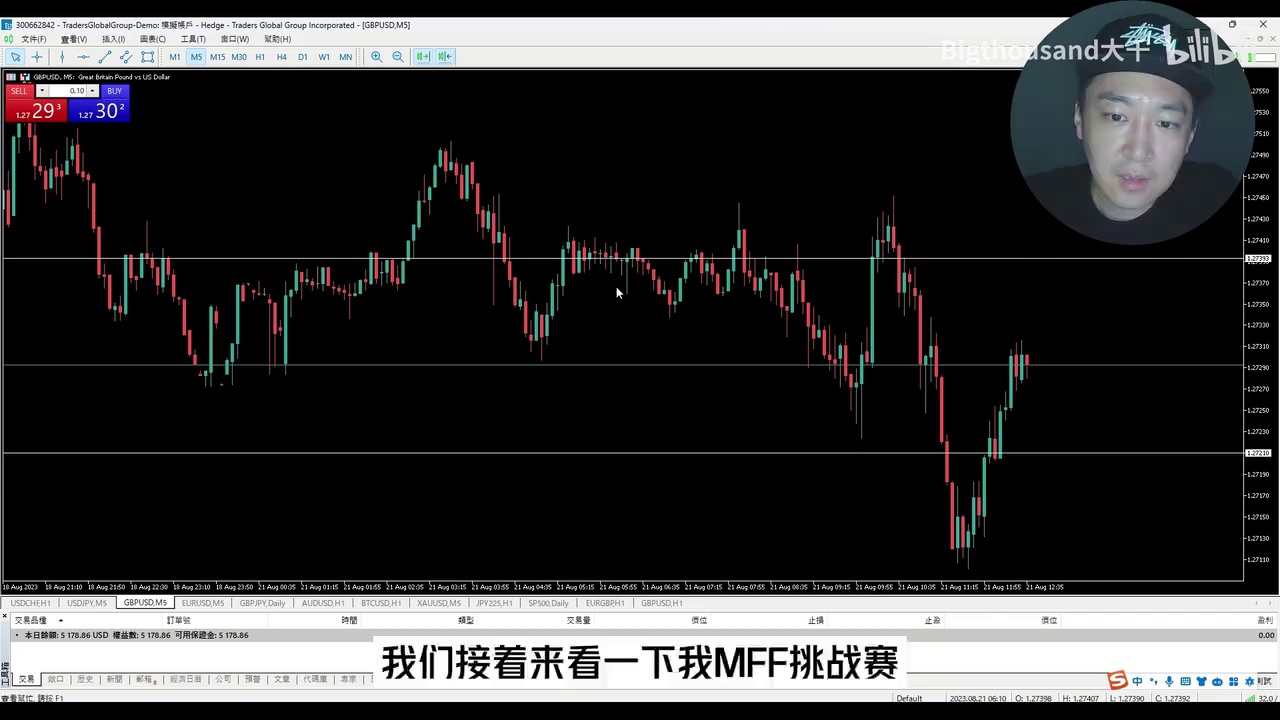Click the Default profile status entry
The height and width of the screenshot is (720, 1280).
[x=909, y=698]
